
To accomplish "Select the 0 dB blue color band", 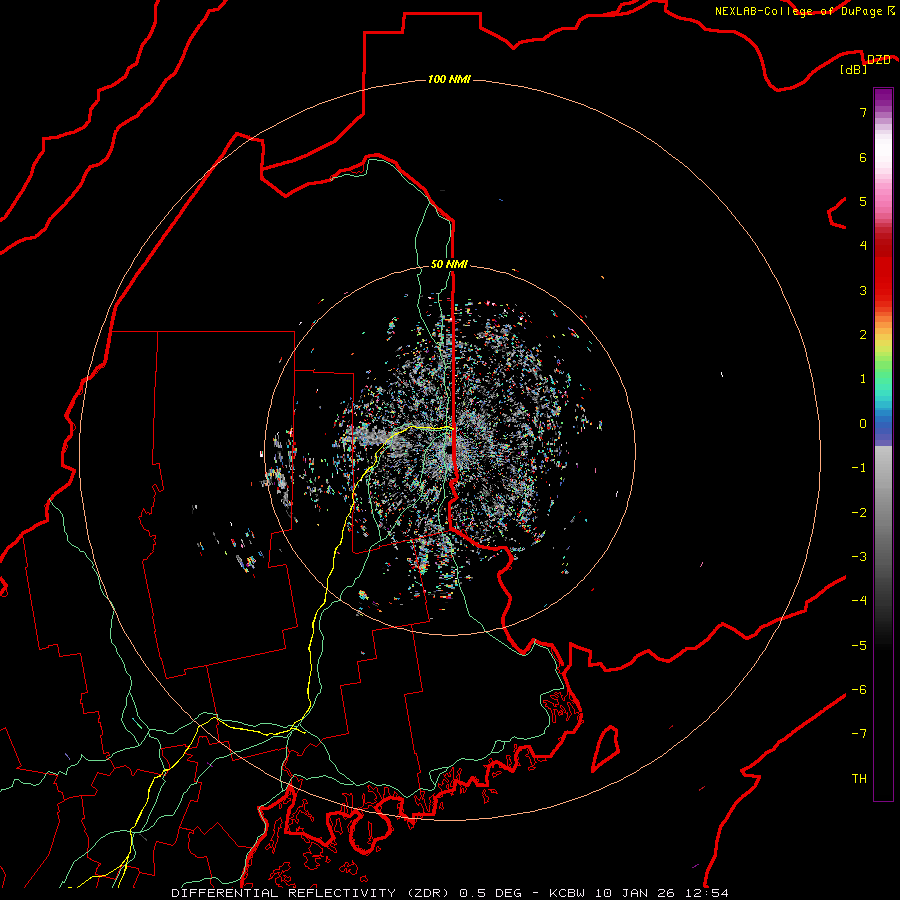I will [883, 423].
